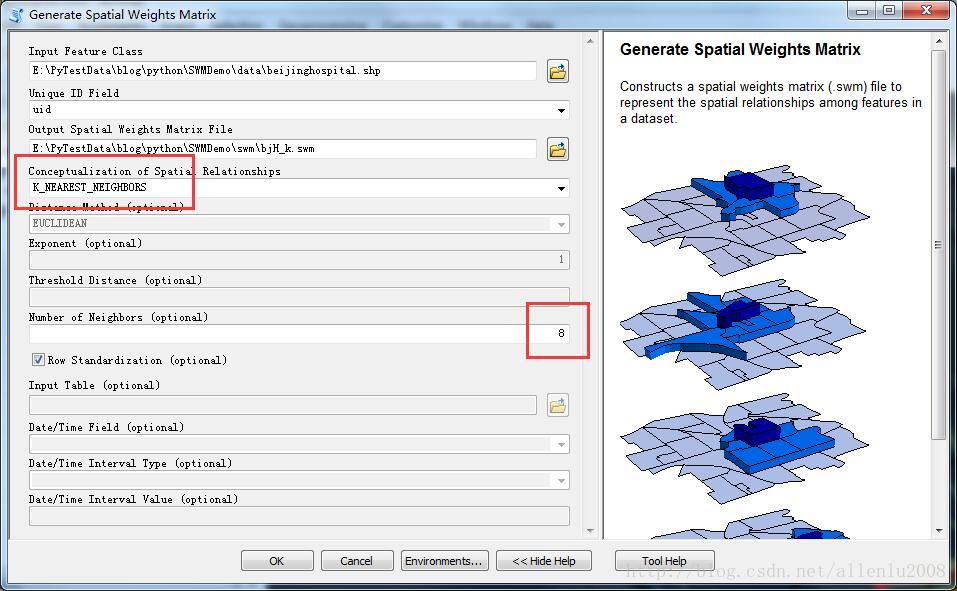Image resolution: width=957 pixels, height=591 pixels.
Task: Click the second spatial relationships illustration
Action: coord(743,335)
